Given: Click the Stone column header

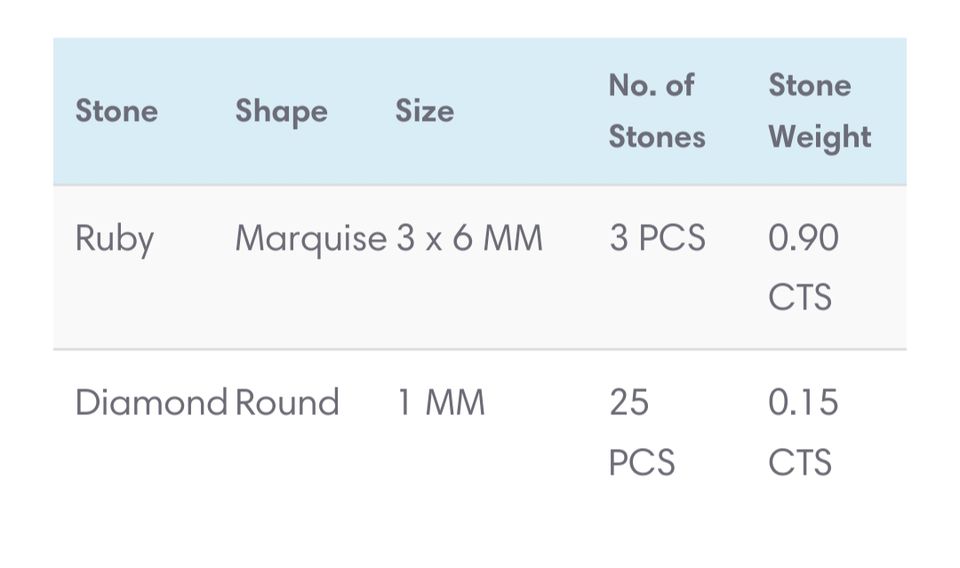Looking at the screenshot, I should (116, 111).
